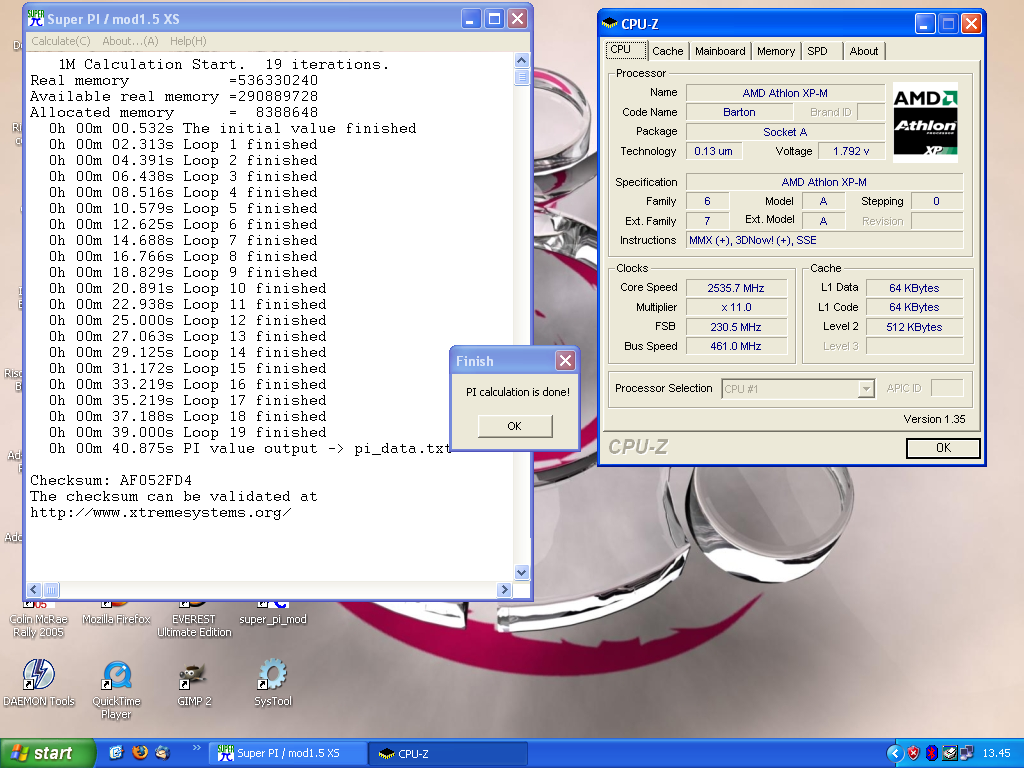Click the xtremesystems.org URL text
The width and height of the screenshot is (1024, 768).
[161, 512]
